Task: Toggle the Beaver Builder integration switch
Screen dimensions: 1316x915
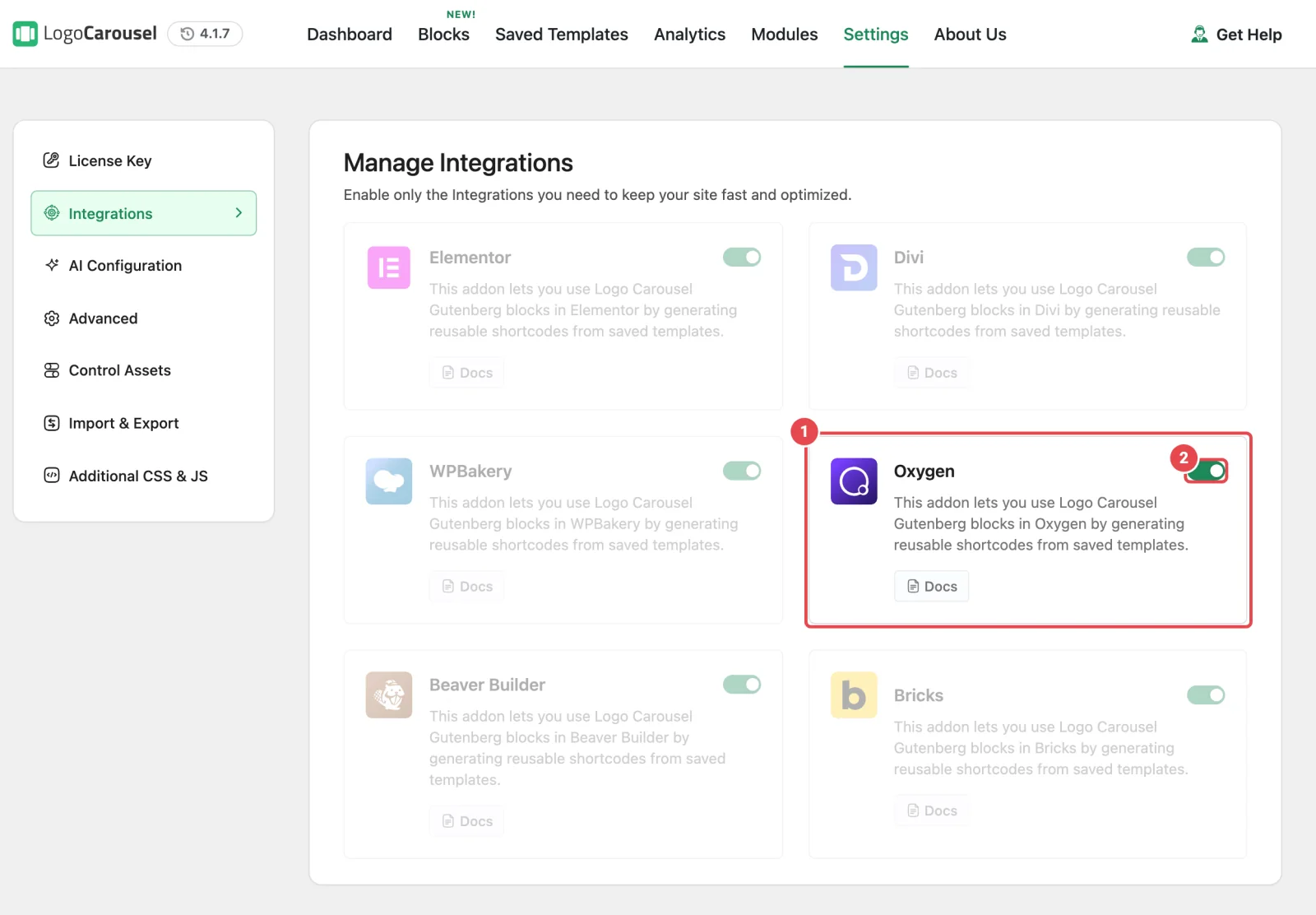Action: [x=742, y=685]
